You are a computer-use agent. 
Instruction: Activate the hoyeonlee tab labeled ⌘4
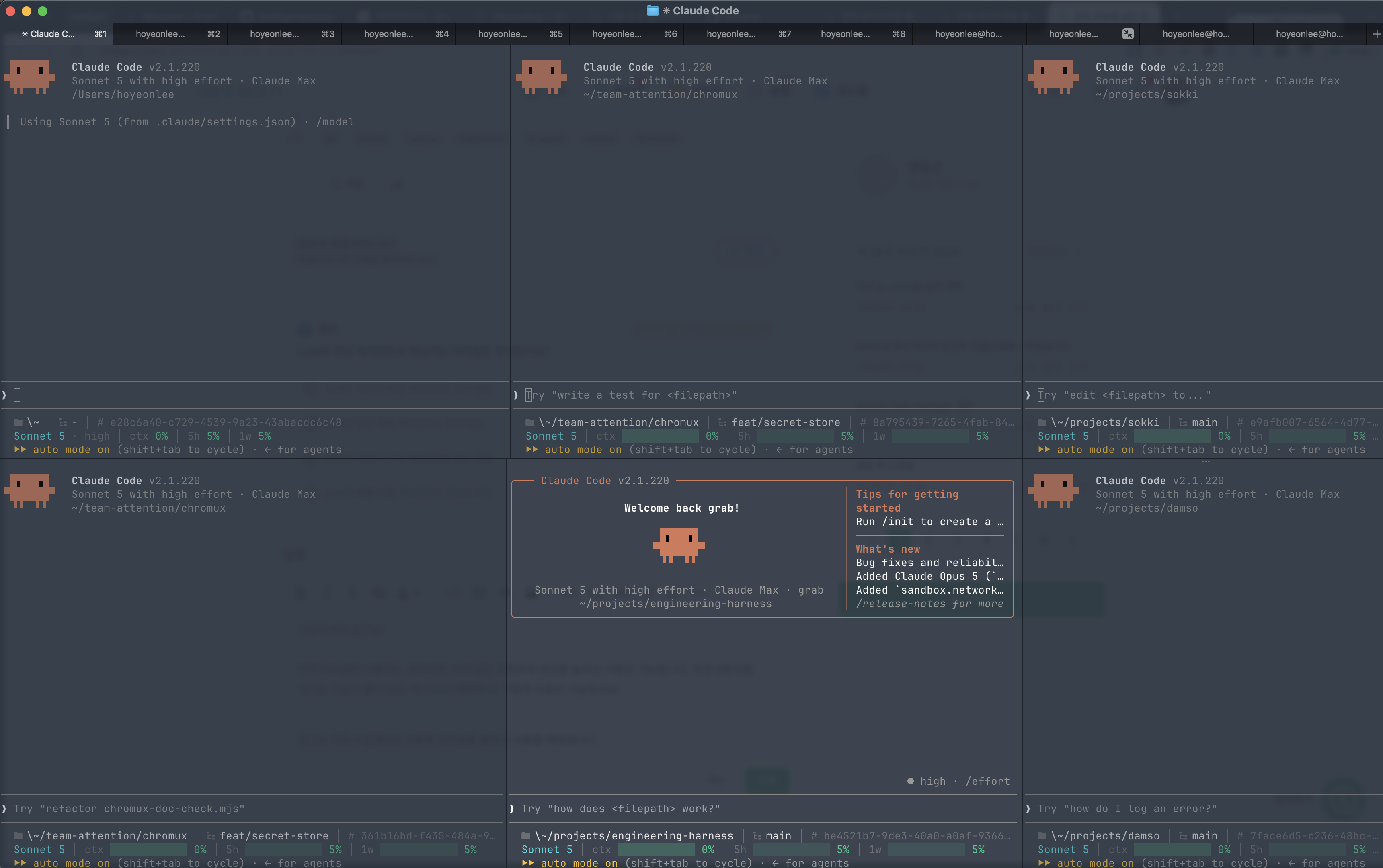399,34
